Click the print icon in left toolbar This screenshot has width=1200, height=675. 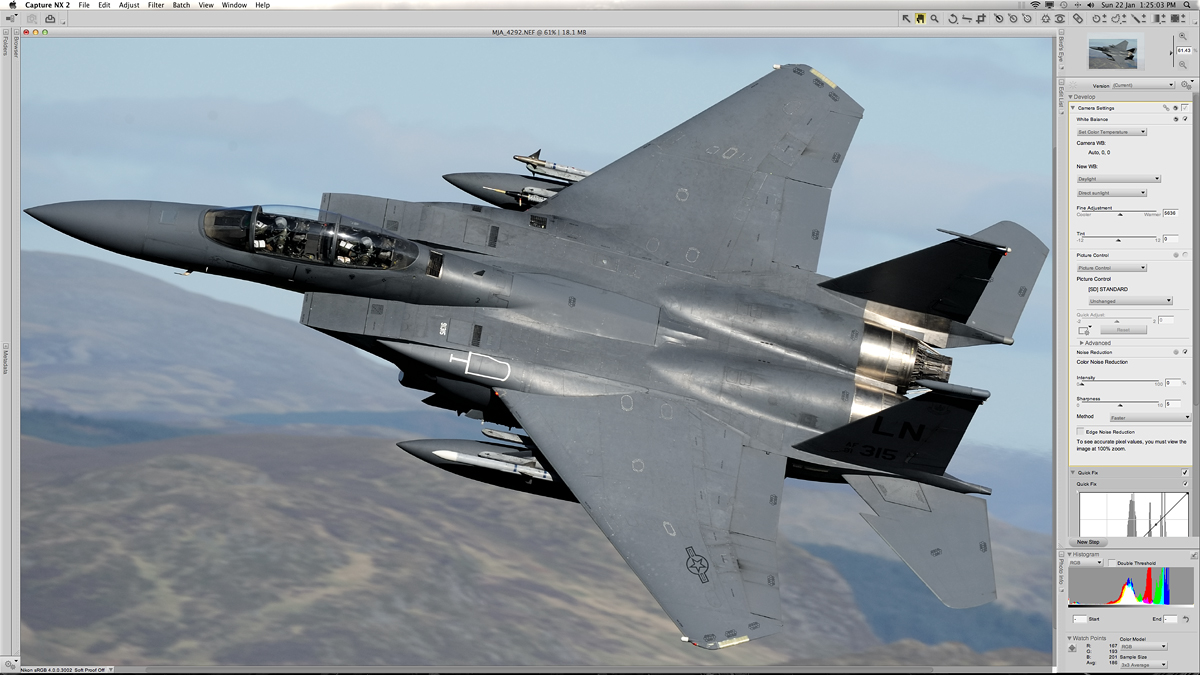50,19
